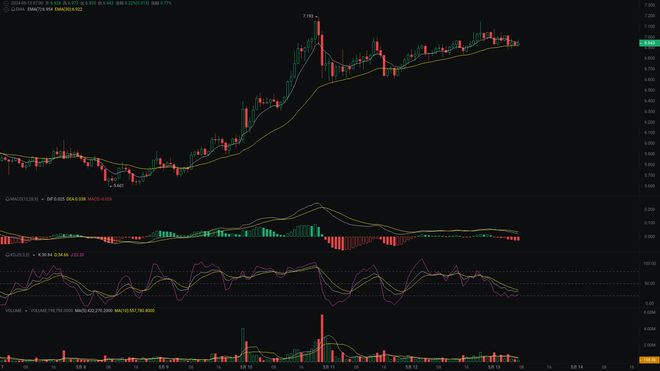Click the VOLUME indicator name label
660x371 pixels.
[x=13, y=311]
